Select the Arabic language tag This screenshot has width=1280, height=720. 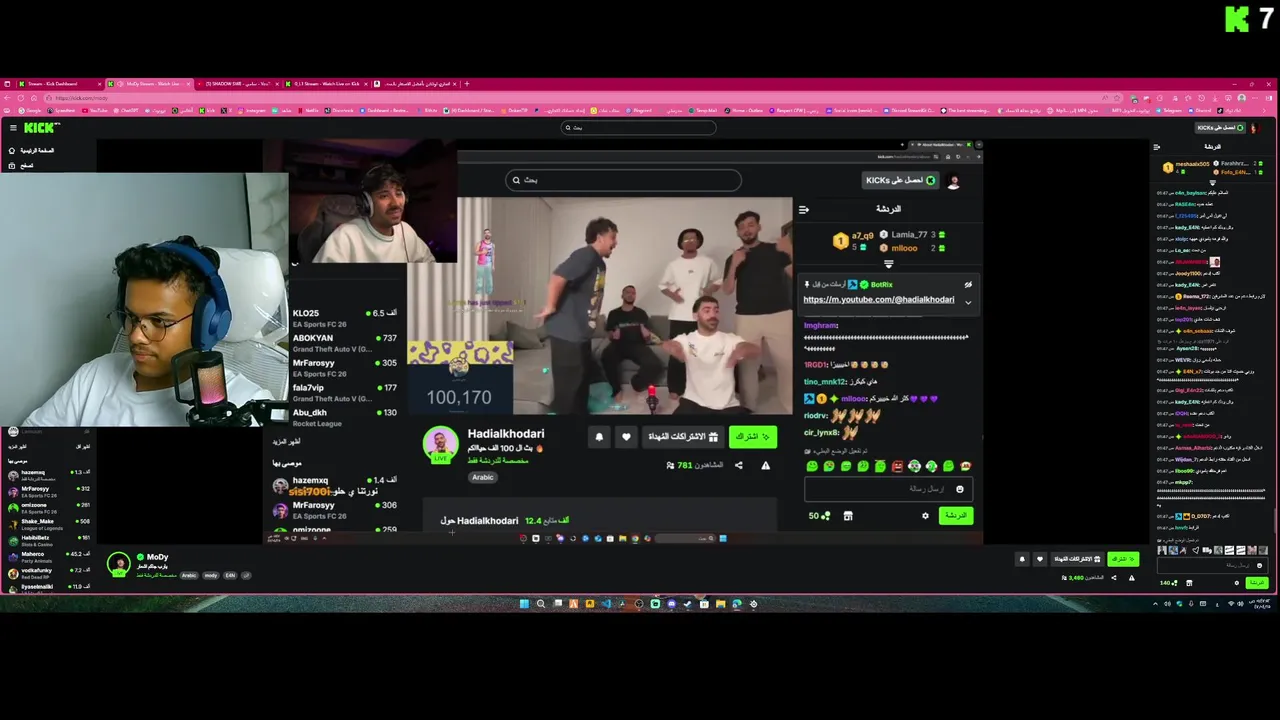[x=483, y=477]
